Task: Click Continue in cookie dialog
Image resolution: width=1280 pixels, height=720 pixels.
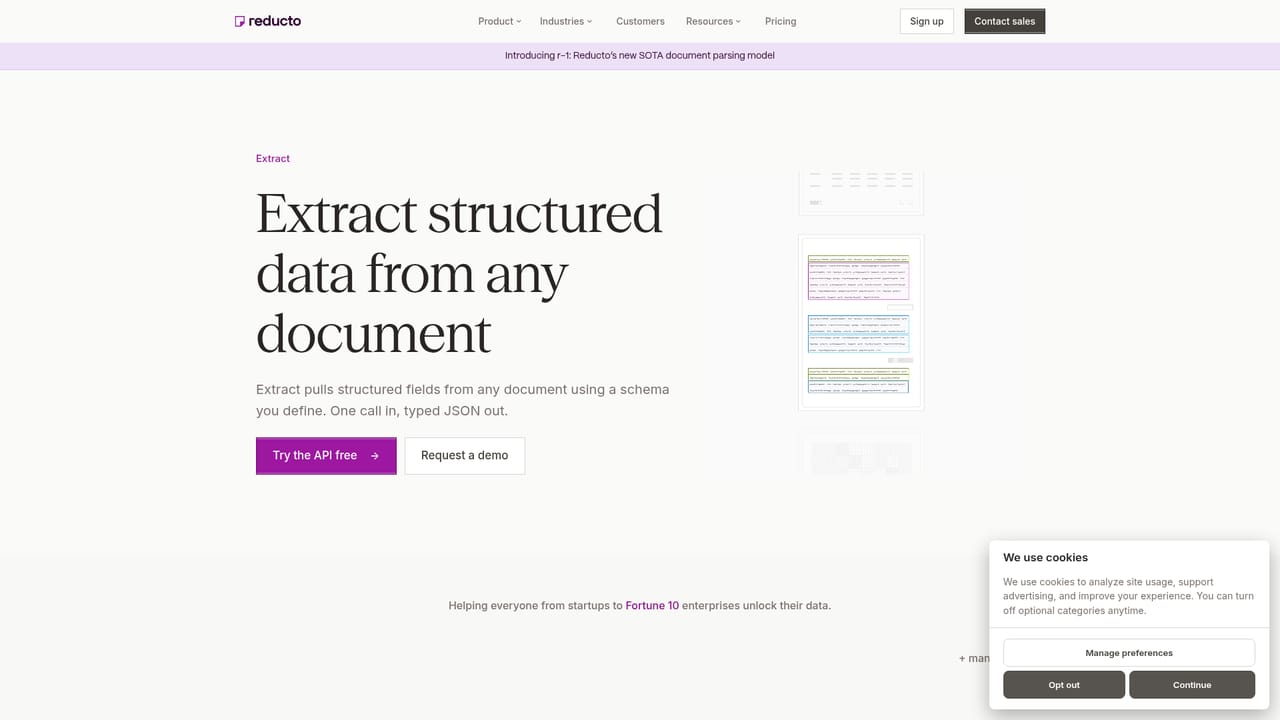Action: 1192,685
